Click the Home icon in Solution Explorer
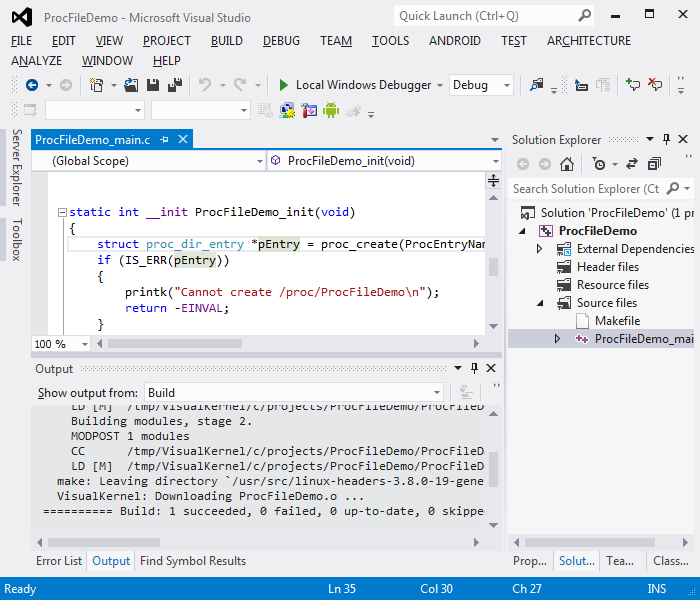Viewport: 700px width, 600px height. [x=567, y=164]
